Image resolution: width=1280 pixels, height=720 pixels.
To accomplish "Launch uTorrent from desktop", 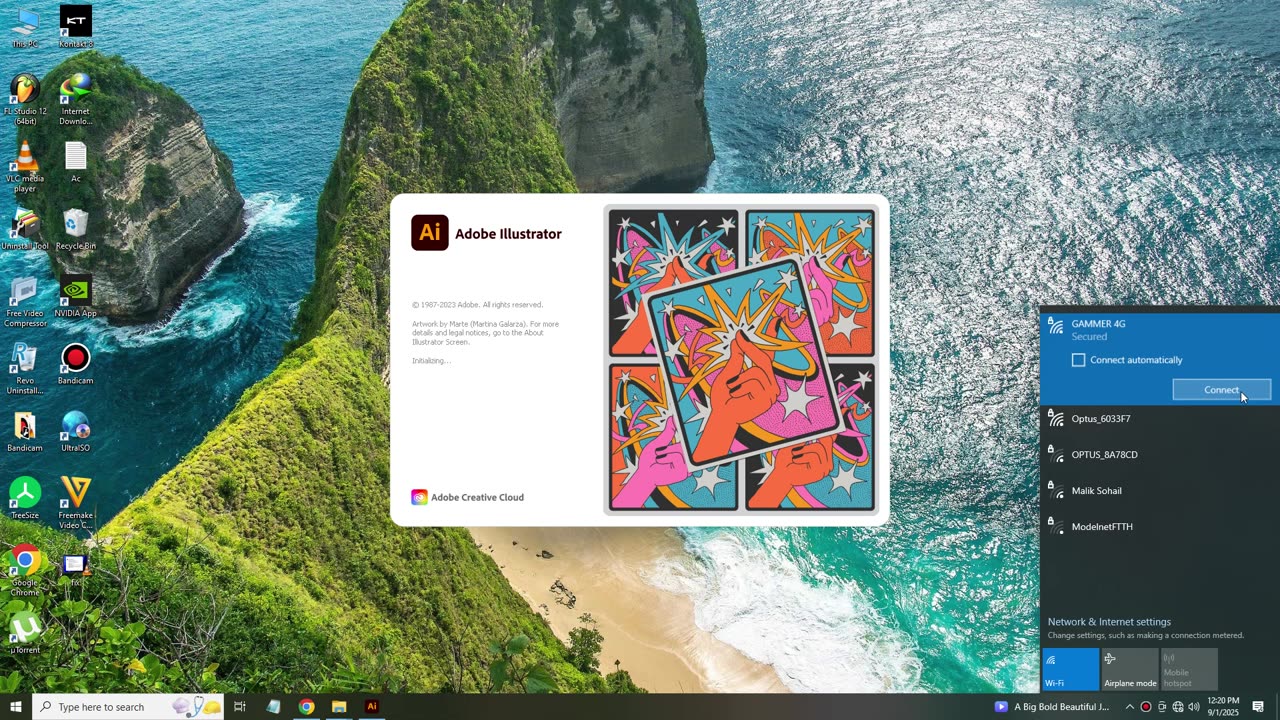I will (x=25, y=633).
